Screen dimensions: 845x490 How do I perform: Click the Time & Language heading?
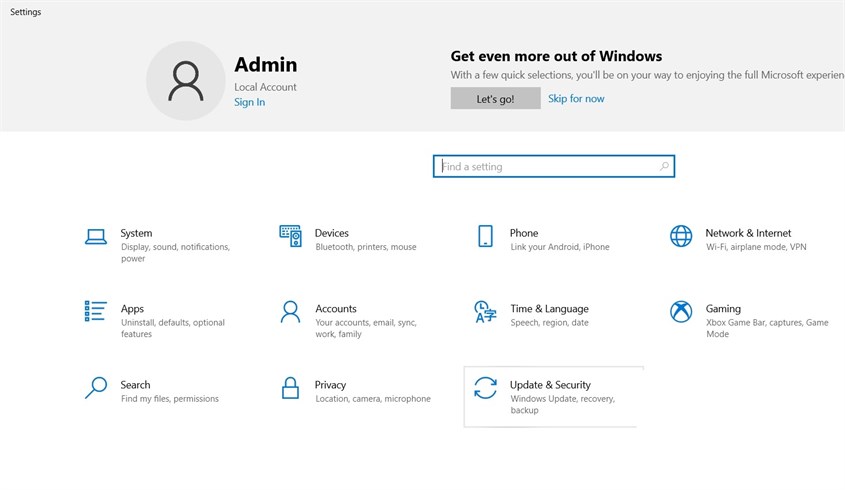pyautogui.click(x=549, y=309)
